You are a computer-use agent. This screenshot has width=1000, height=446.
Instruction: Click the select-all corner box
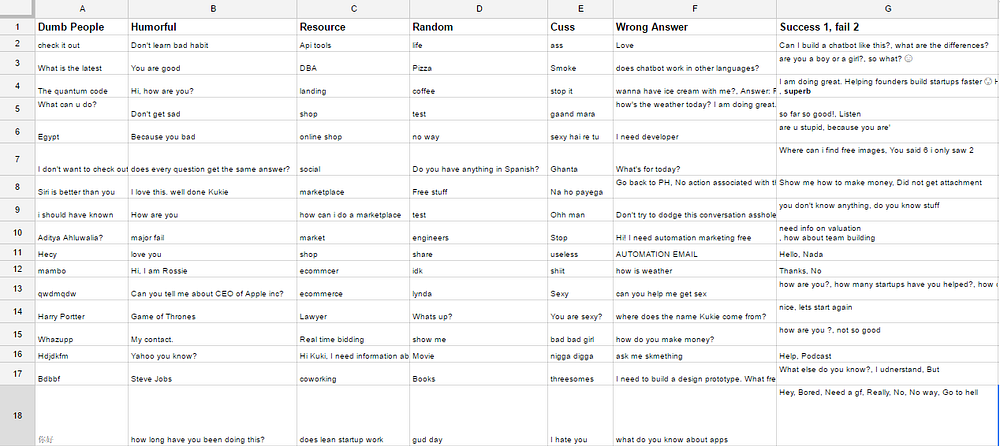pyautogui.click(x=17, y=9)
